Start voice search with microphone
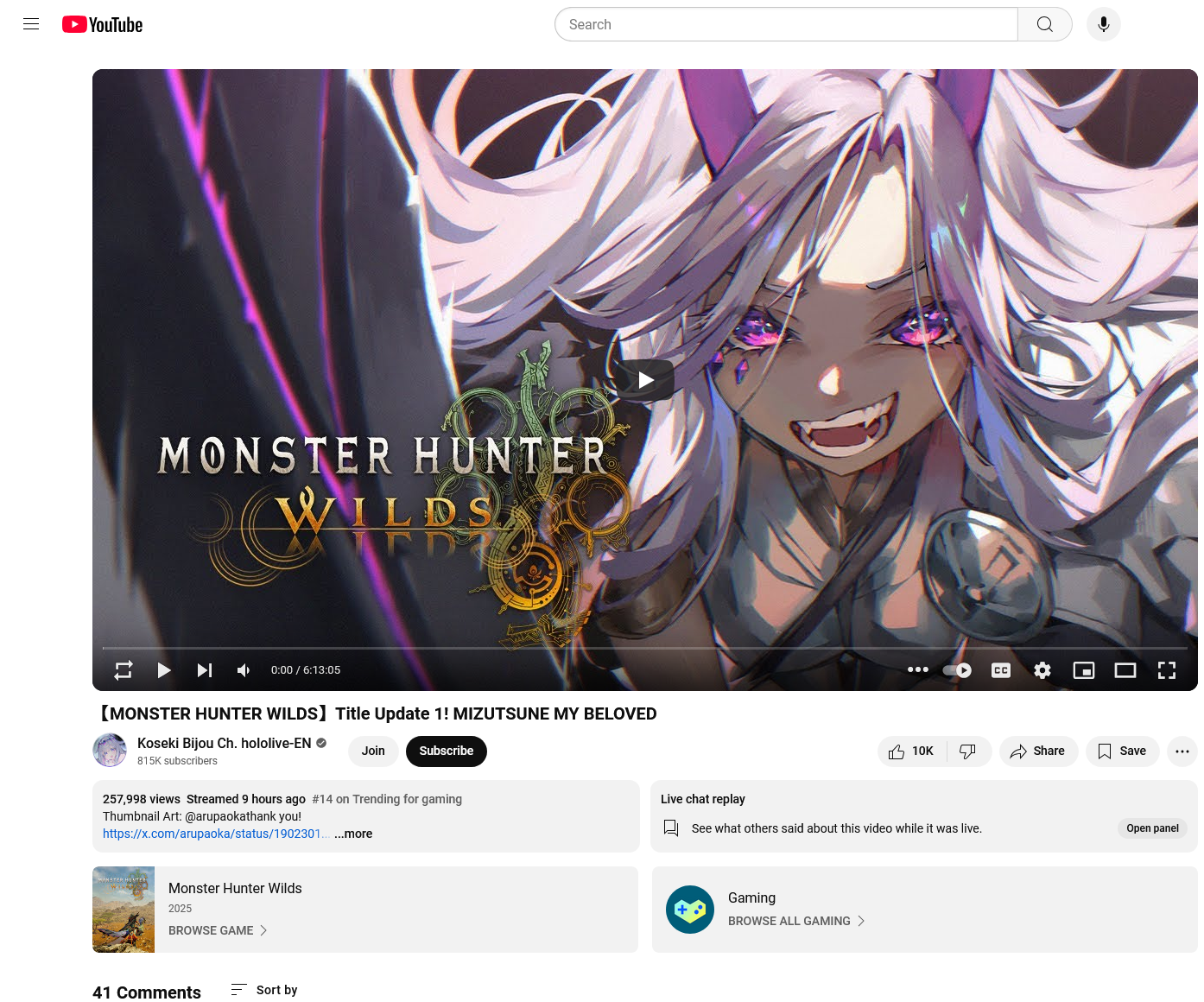The image size is (1204, 1002). (x=1104, y=24)
